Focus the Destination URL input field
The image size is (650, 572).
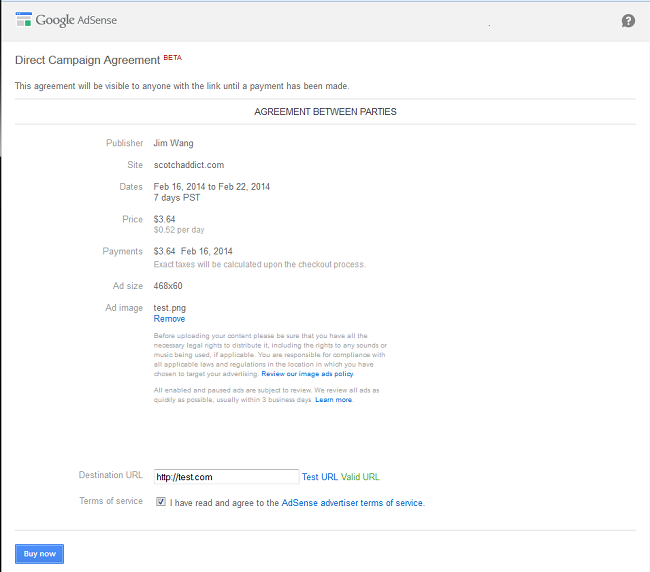[226, 477]
